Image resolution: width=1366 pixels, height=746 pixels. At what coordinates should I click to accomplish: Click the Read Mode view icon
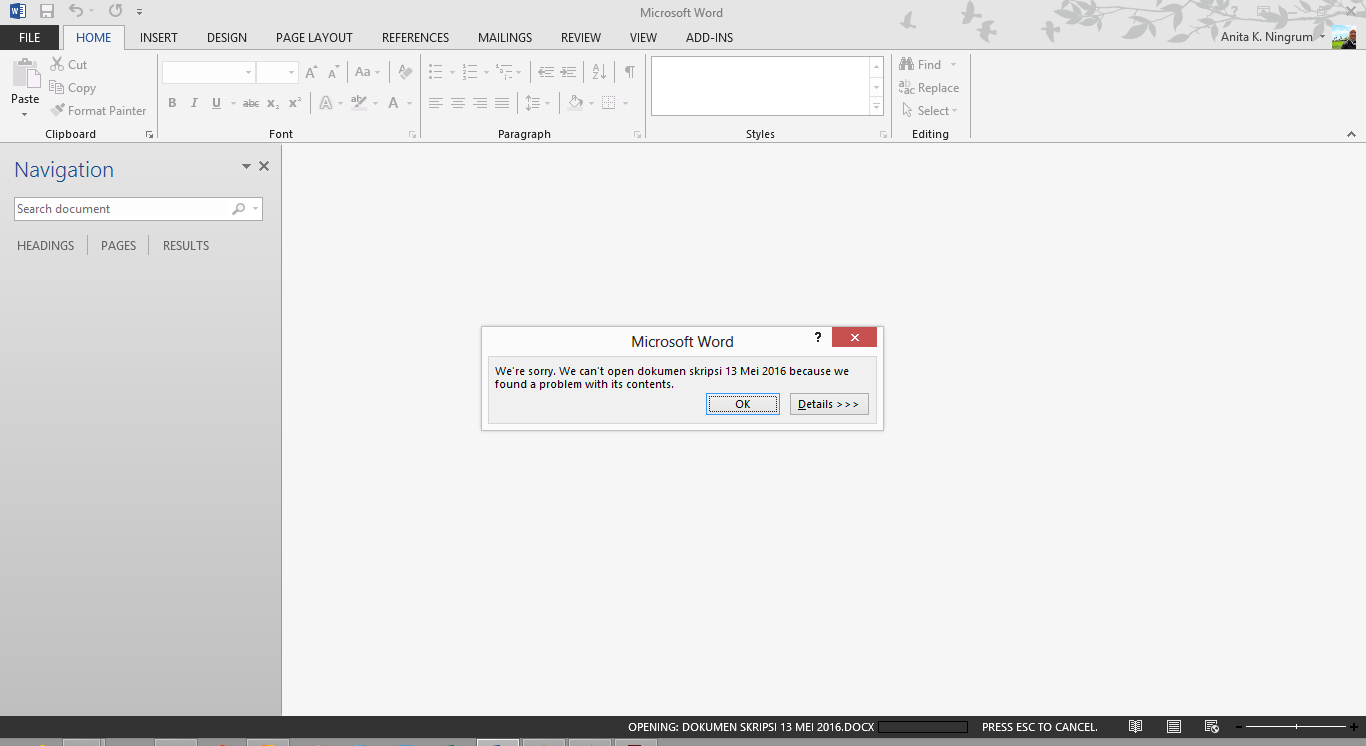tap(1136, 727)
